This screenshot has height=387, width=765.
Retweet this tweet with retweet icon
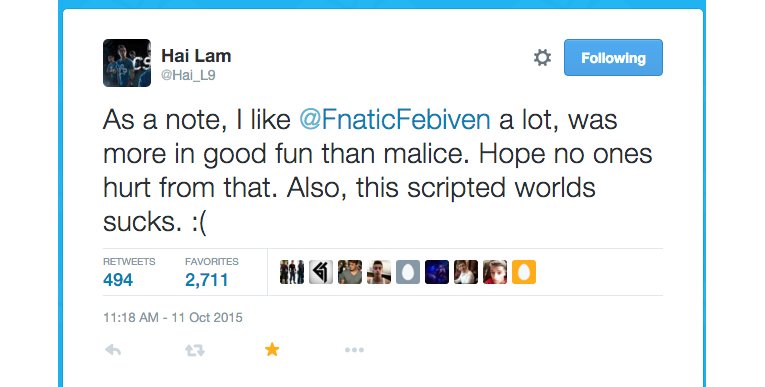195,350
